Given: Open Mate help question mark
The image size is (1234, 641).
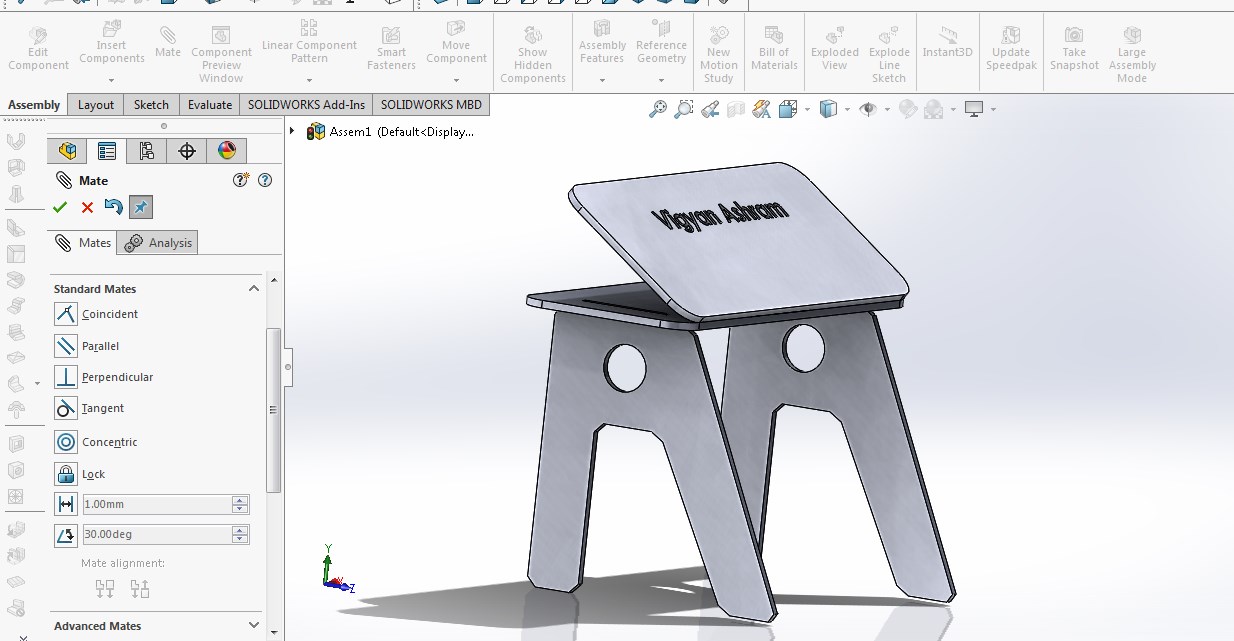Looking at the screenshot, I should tap(264, 180).
